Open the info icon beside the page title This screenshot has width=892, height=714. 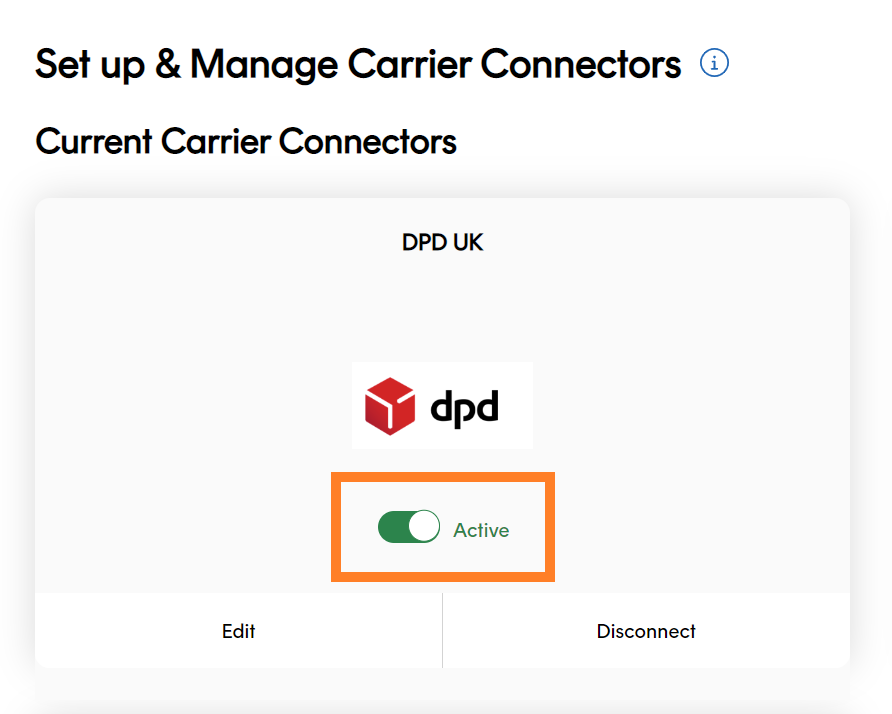coord(714,63)
